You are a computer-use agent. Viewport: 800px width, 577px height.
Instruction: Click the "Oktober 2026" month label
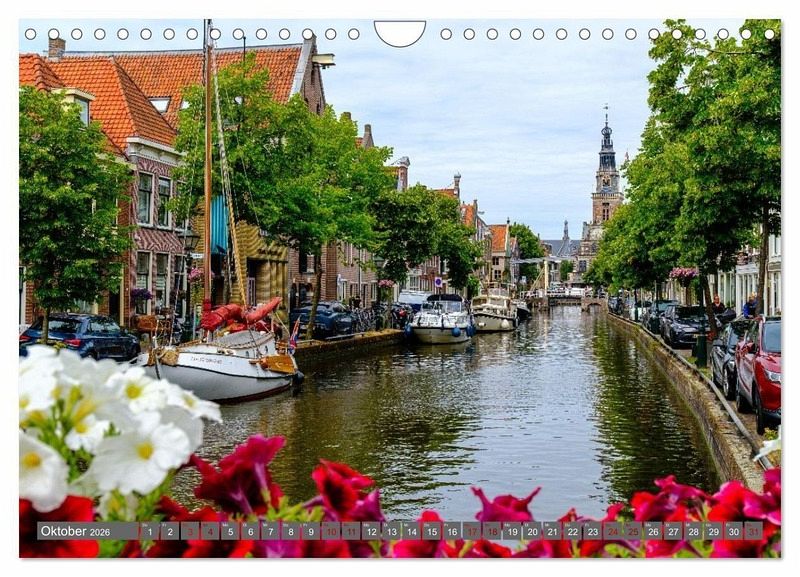point(76,531)
